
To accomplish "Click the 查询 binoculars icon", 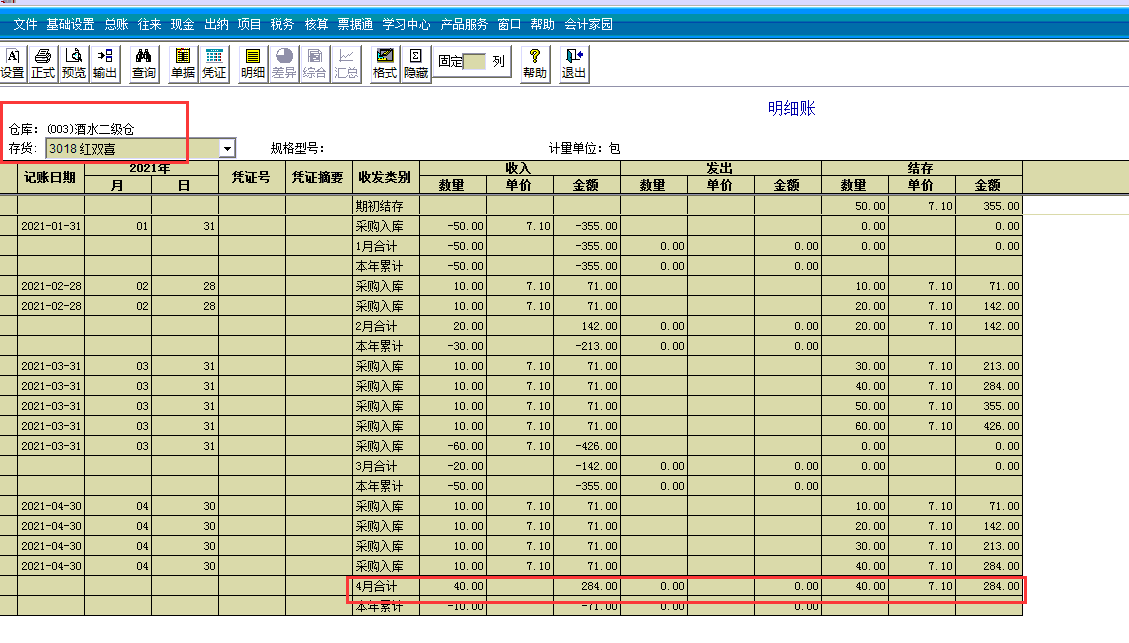I will [x=143, y=64].
